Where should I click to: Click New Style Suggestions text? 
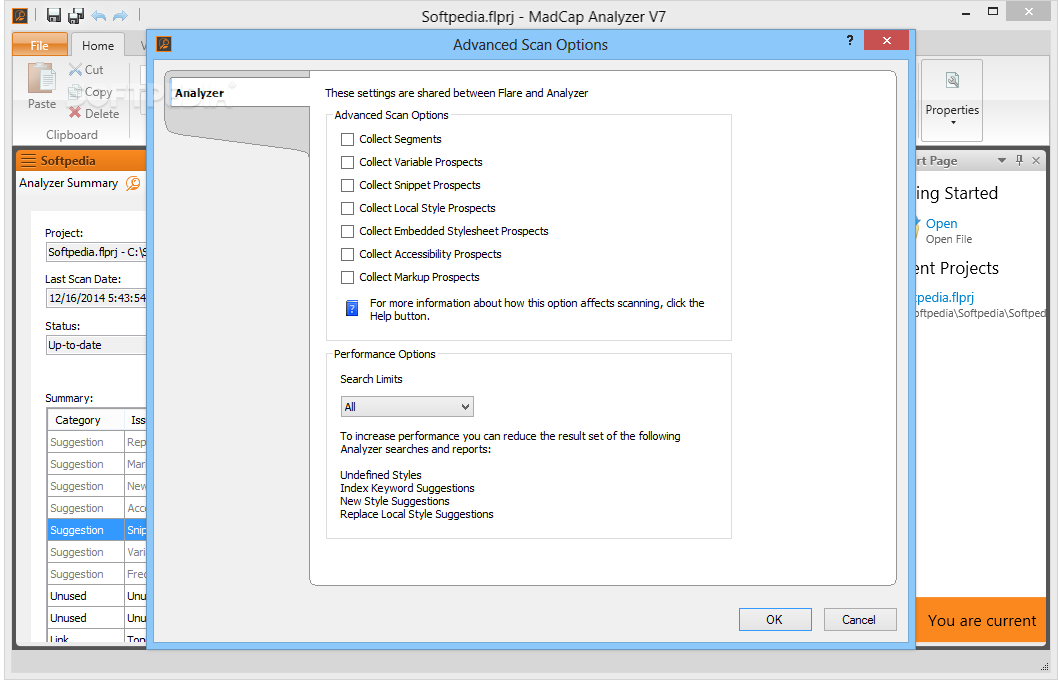pyautogui.click(x=395, y=501)
